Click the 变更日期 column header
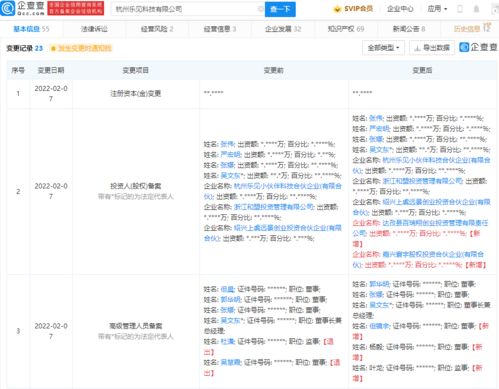 [x=51, y=70]
